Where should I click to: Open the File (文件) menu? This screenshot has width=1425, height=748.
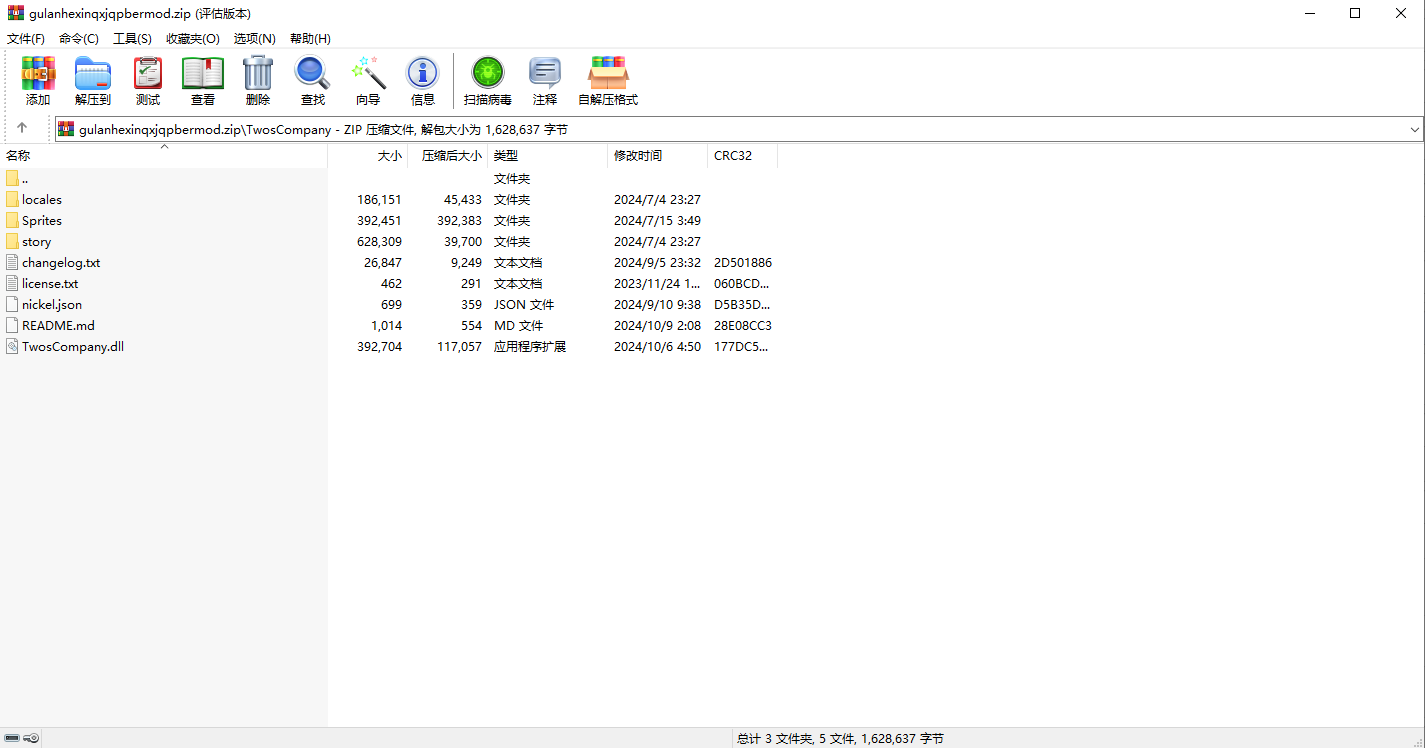(x=26, y=38)
